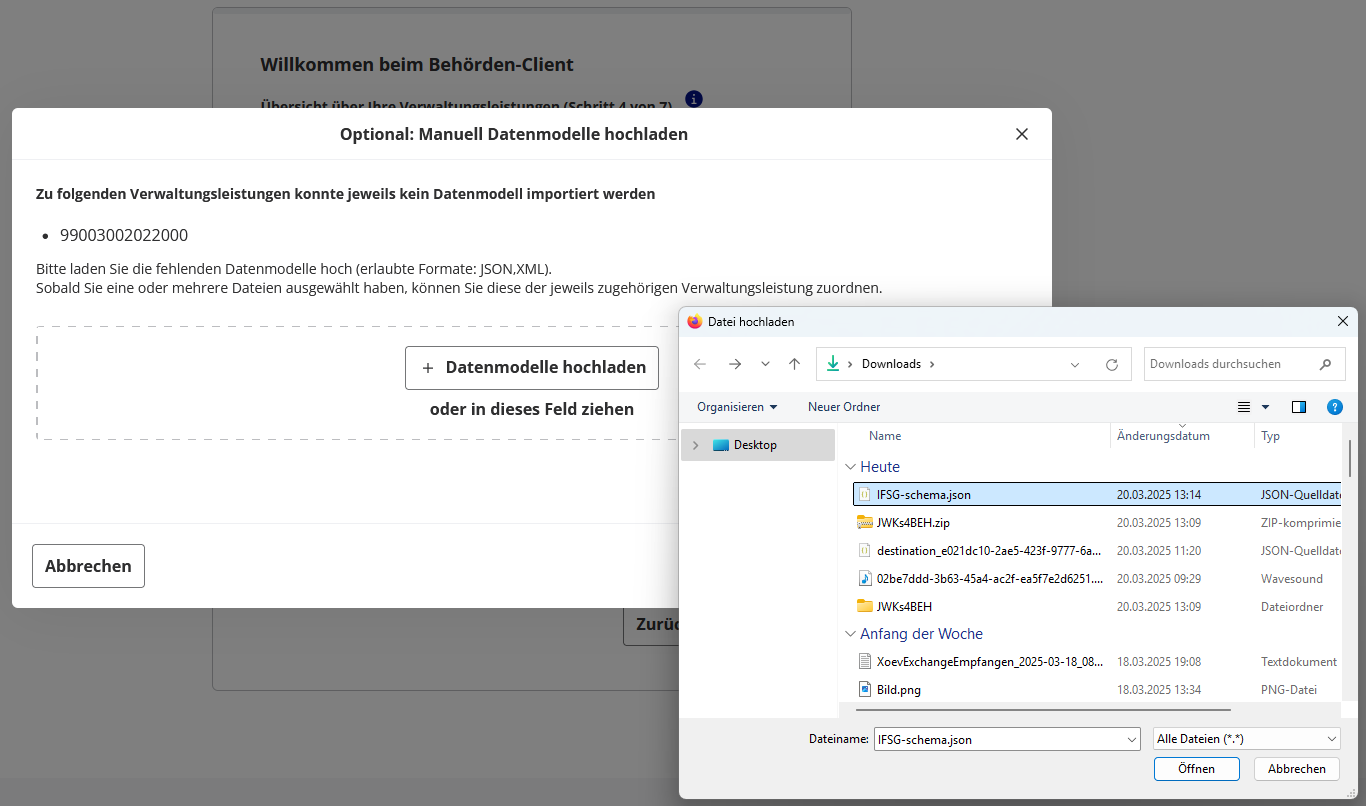
Task: Click the info icon beside step heading
Action: (694, 99)
